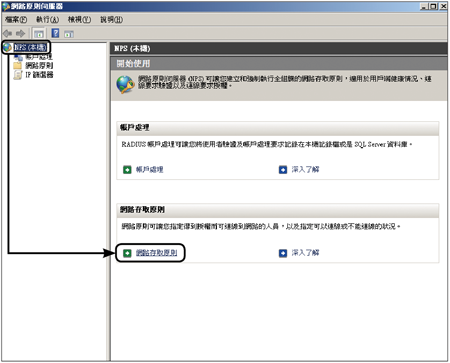Click the 開始使用 heading bar

pos(279,63)
